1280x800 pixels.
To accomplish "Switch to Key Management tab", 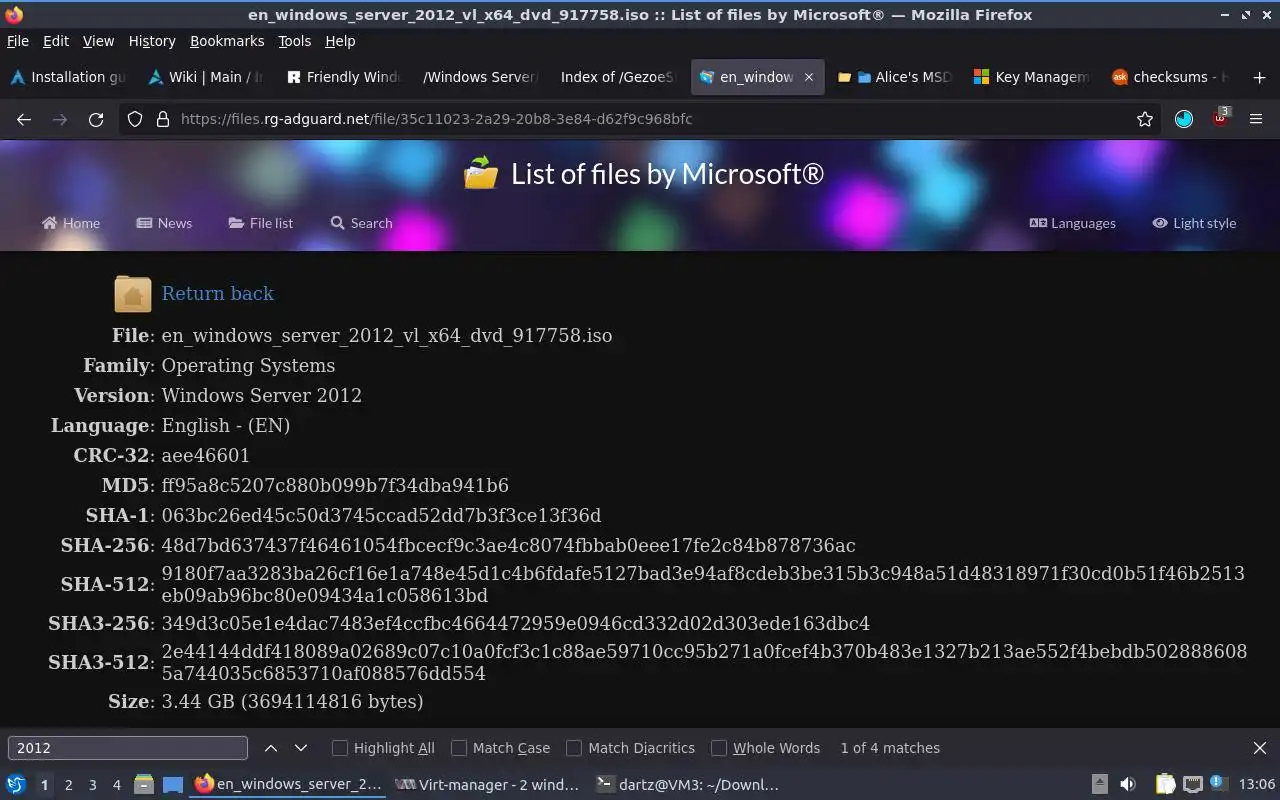I will point(1031,77).
